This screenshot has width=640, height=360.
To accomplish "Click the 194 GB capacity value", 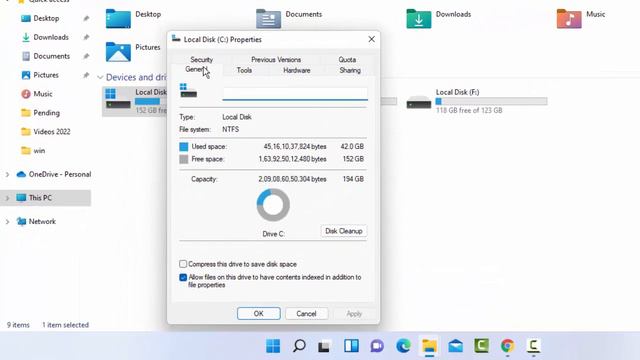I will click(353, 179).
